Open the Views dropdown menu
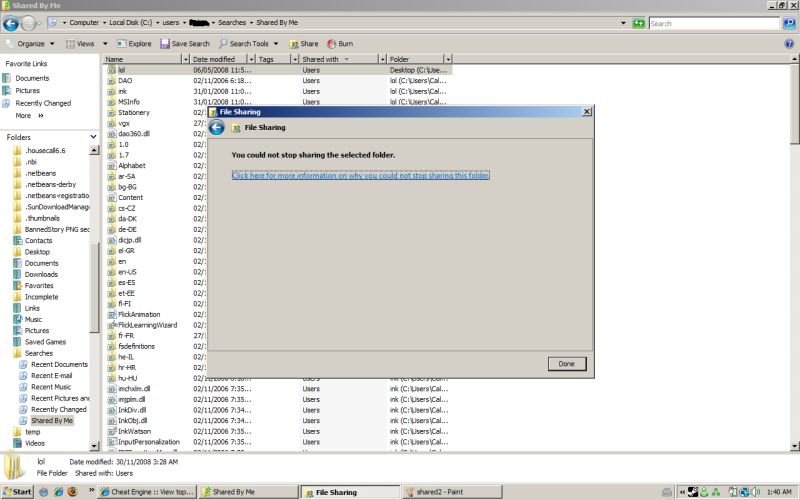 84,44
